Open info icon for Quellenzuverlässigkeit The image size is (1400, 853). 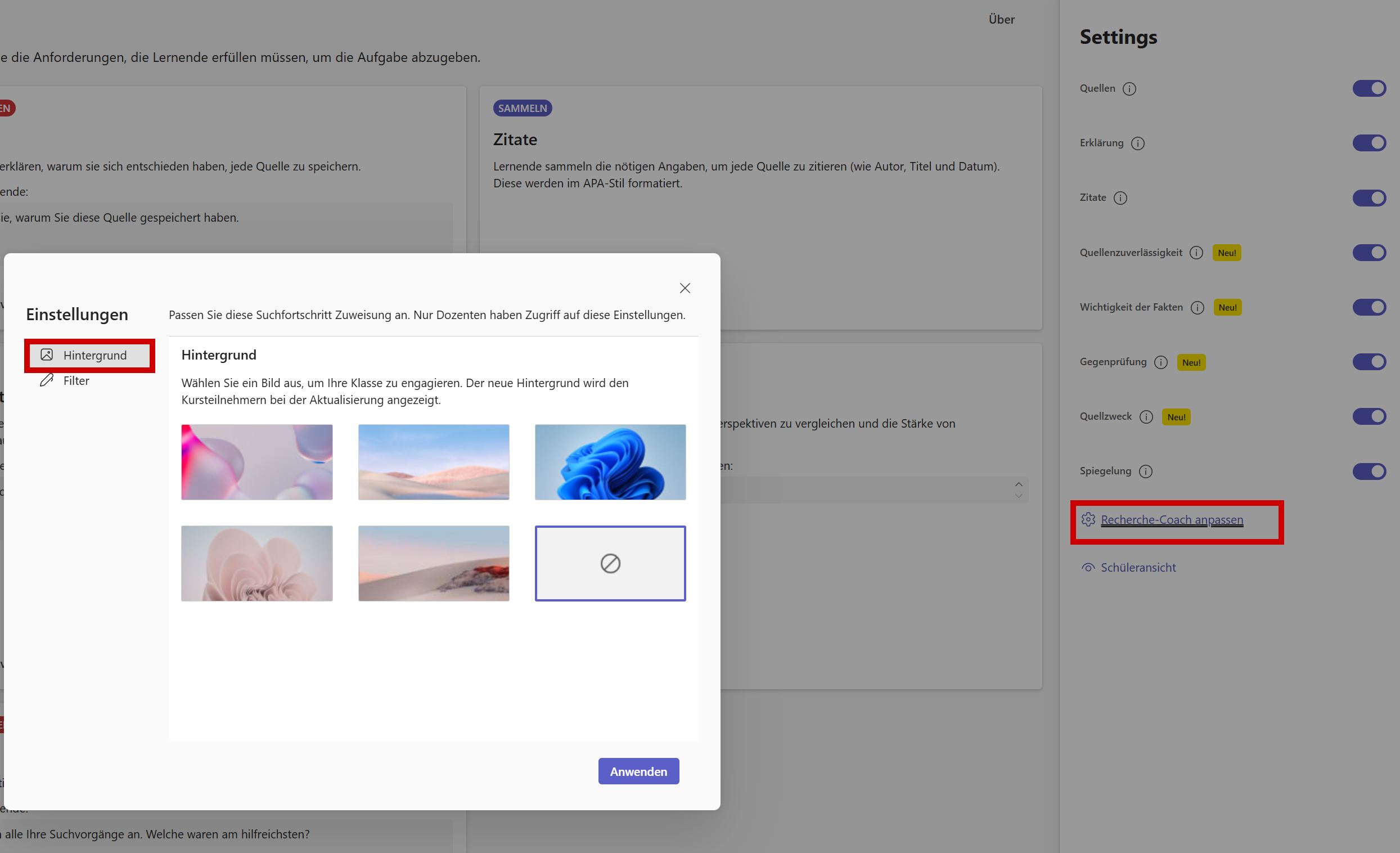(x=1196, y=253)
